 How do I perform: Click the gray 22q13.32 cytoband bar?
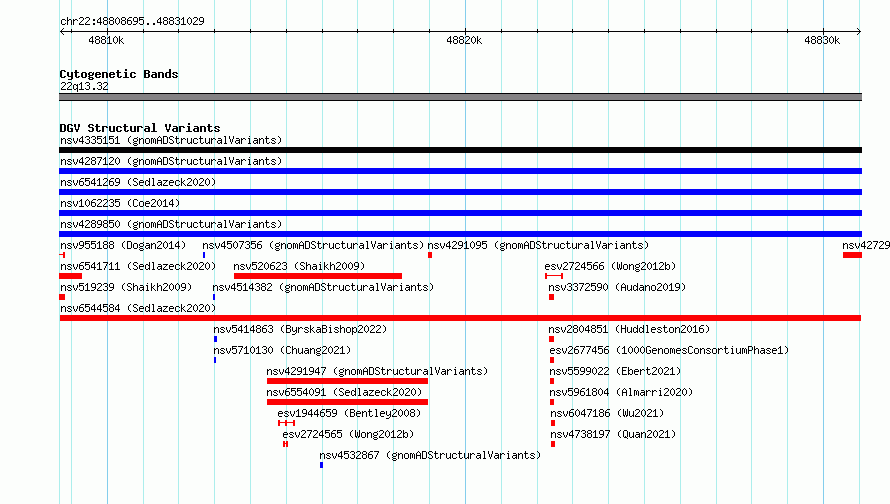coord(460,97)
